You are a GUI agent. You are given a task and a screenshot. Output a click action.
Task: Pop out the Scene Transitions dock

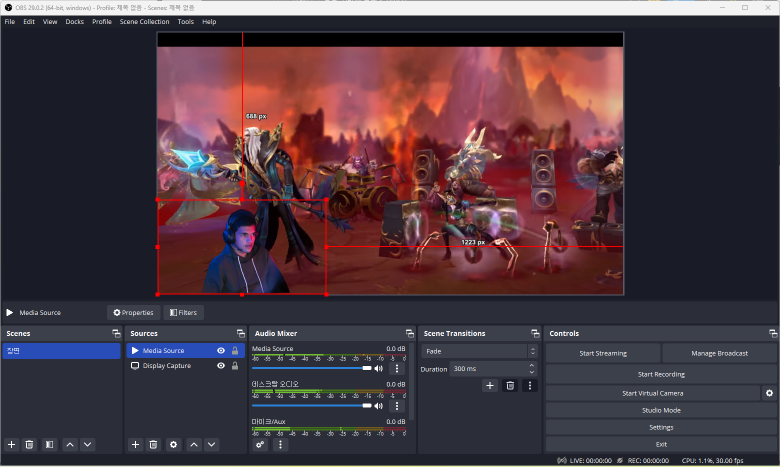[x=535, y=333]
